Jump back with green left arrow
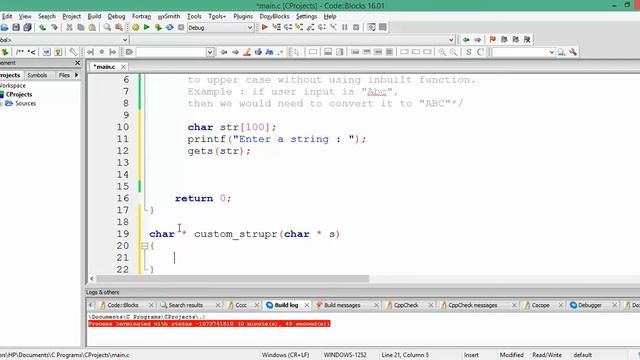 [x=466, y=40]
